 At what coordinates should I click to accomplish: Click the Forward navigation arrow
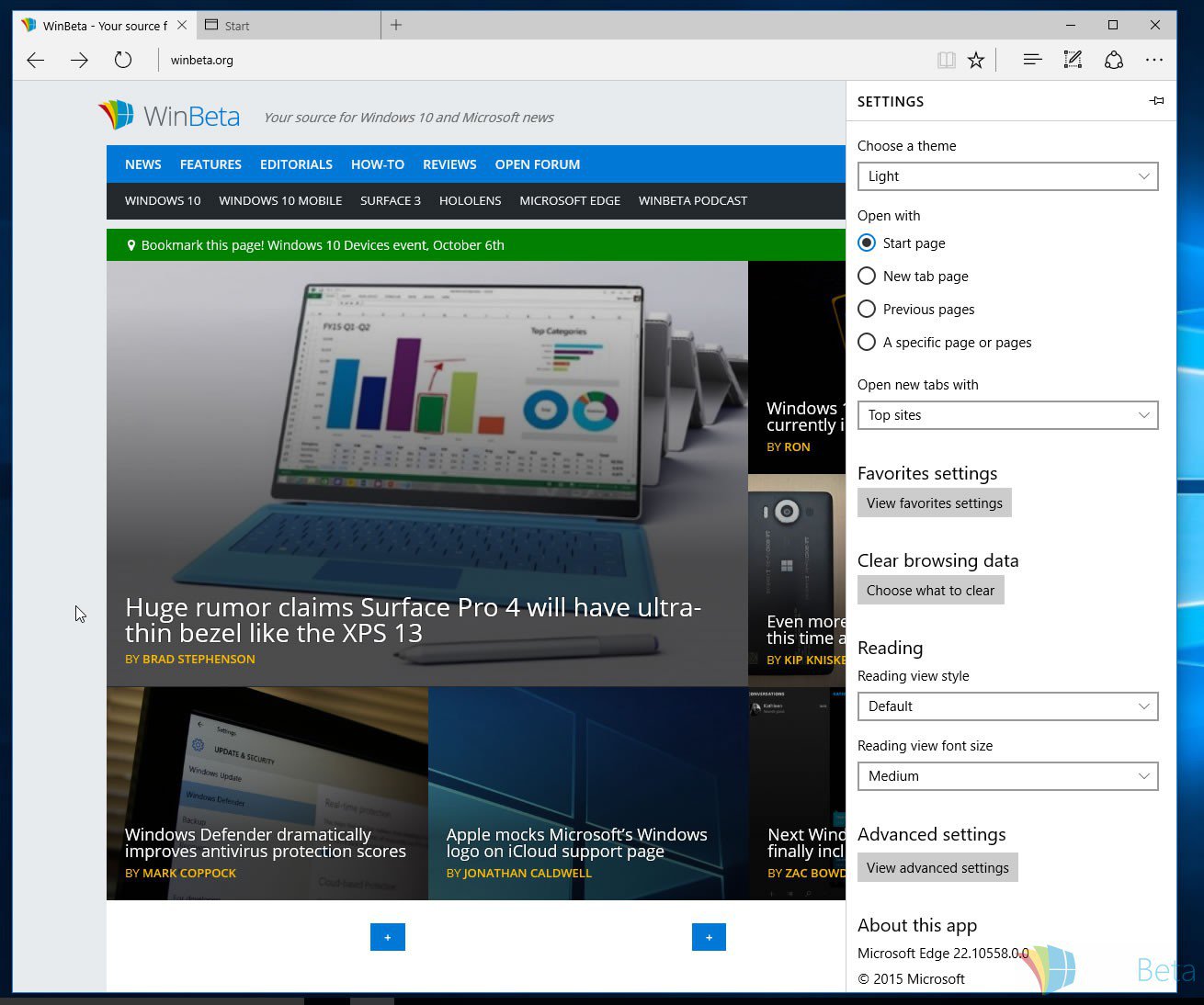tap(80, 61)
